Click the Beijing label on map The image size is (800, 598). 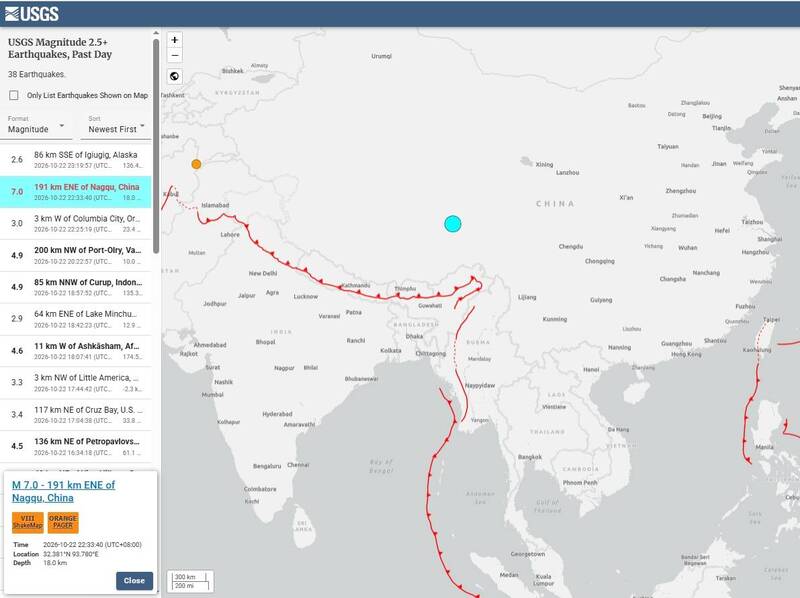coord(712,116)
